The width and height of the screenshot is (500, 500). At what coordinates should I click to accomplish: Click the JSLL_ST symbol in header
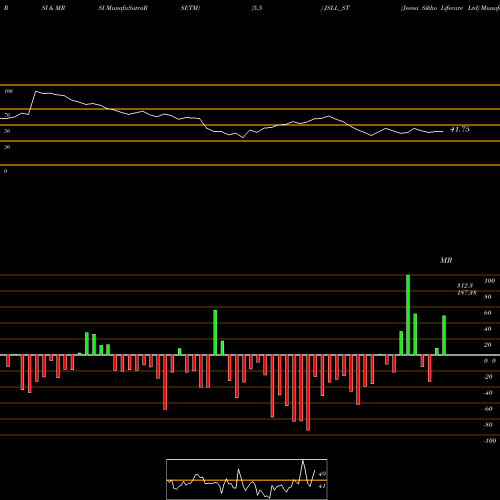tap(337, 8)
